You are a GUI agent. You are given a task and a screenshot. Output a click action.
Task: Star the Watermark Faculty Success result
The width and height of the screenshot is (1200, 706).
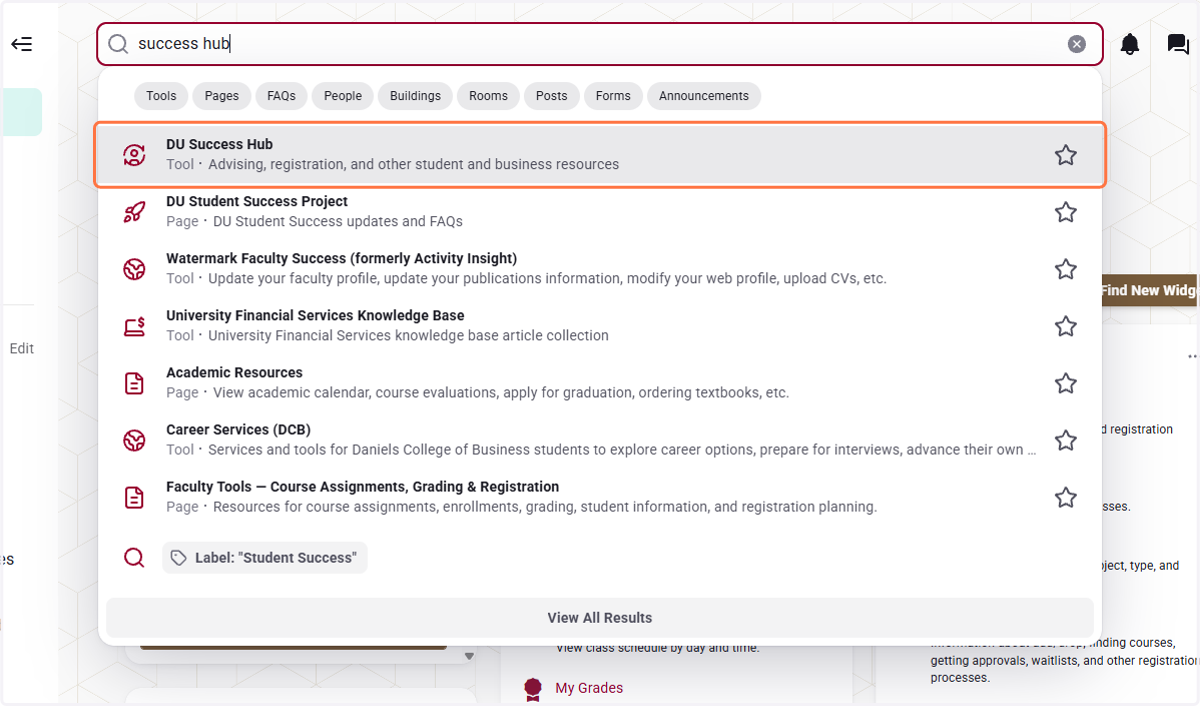click(1066, 269)
